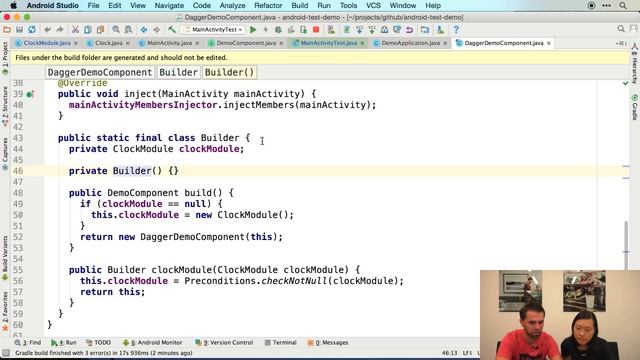The image size is (640, 360).
Task: Close the ClockModule.java tab
Action: pyautogui.click(x=76, y=43)
